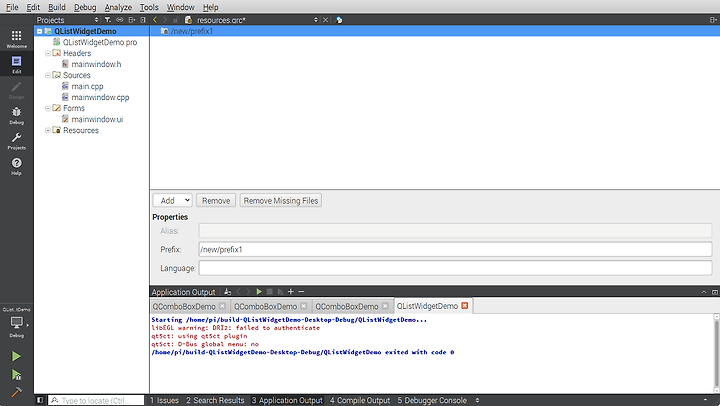Image resolution: width=720 pixels, height=406 pixels.
Task: Open the Debug mode in sidebar
Action: [17, 115]
